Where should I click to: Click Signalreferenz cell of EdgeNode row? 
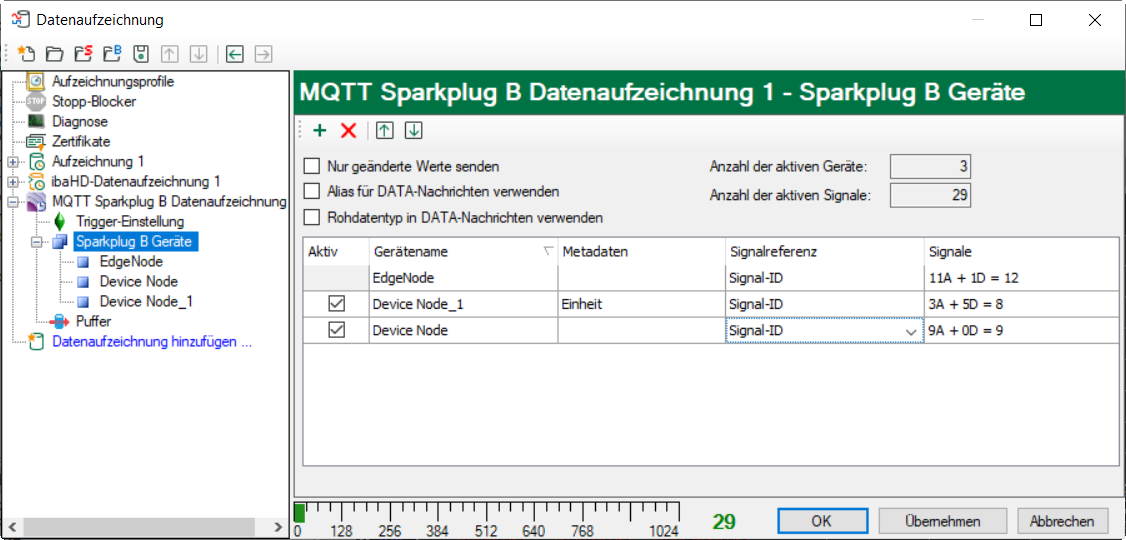(824, 277)
